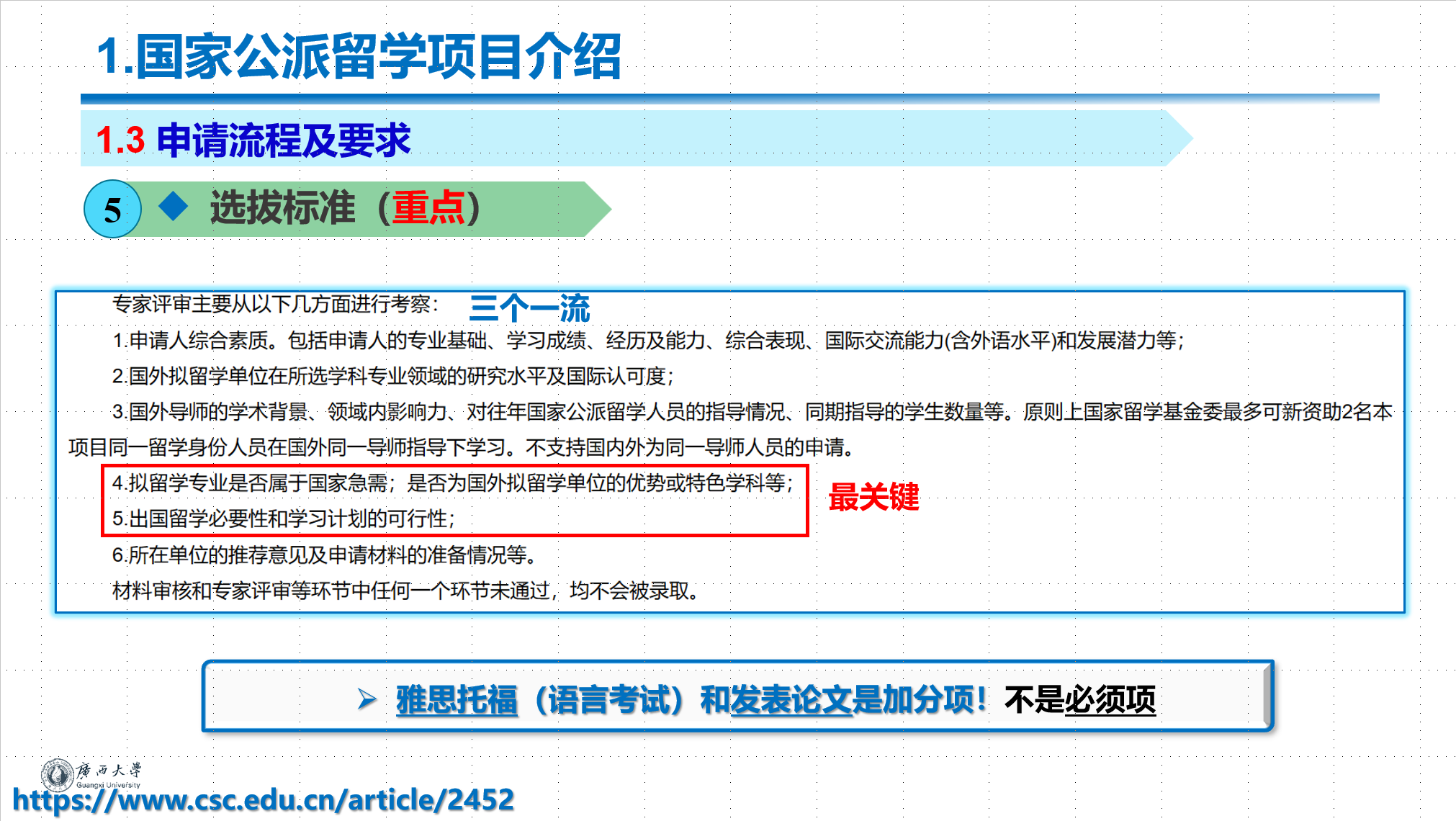The width and height of the screenshot is (1456, 821).
Task: Click the underlined 必须项 text
Action: (1110, 699)
